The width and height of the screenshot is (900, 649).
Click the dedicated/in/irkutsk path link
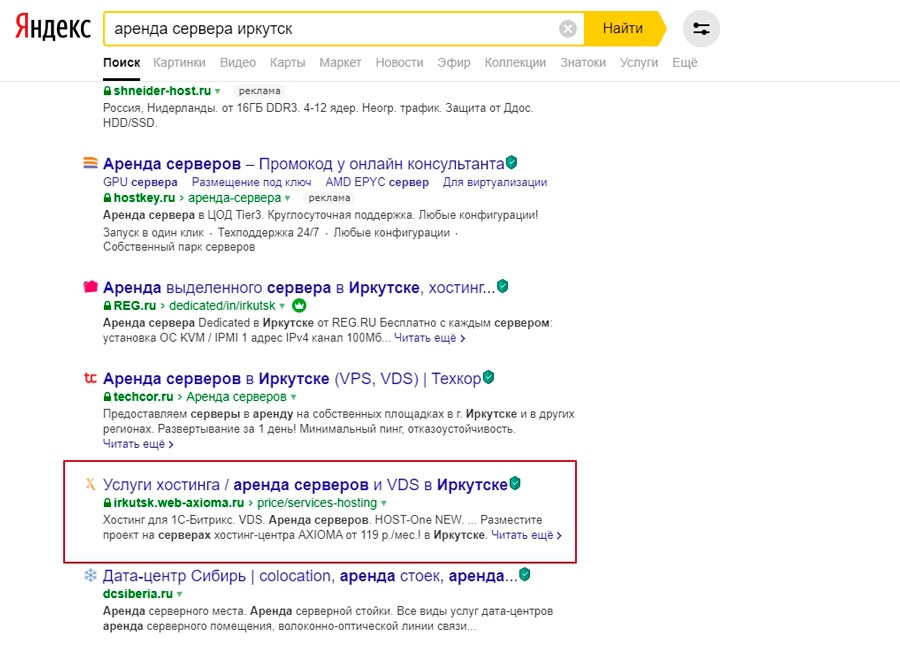tap(222, 306)
